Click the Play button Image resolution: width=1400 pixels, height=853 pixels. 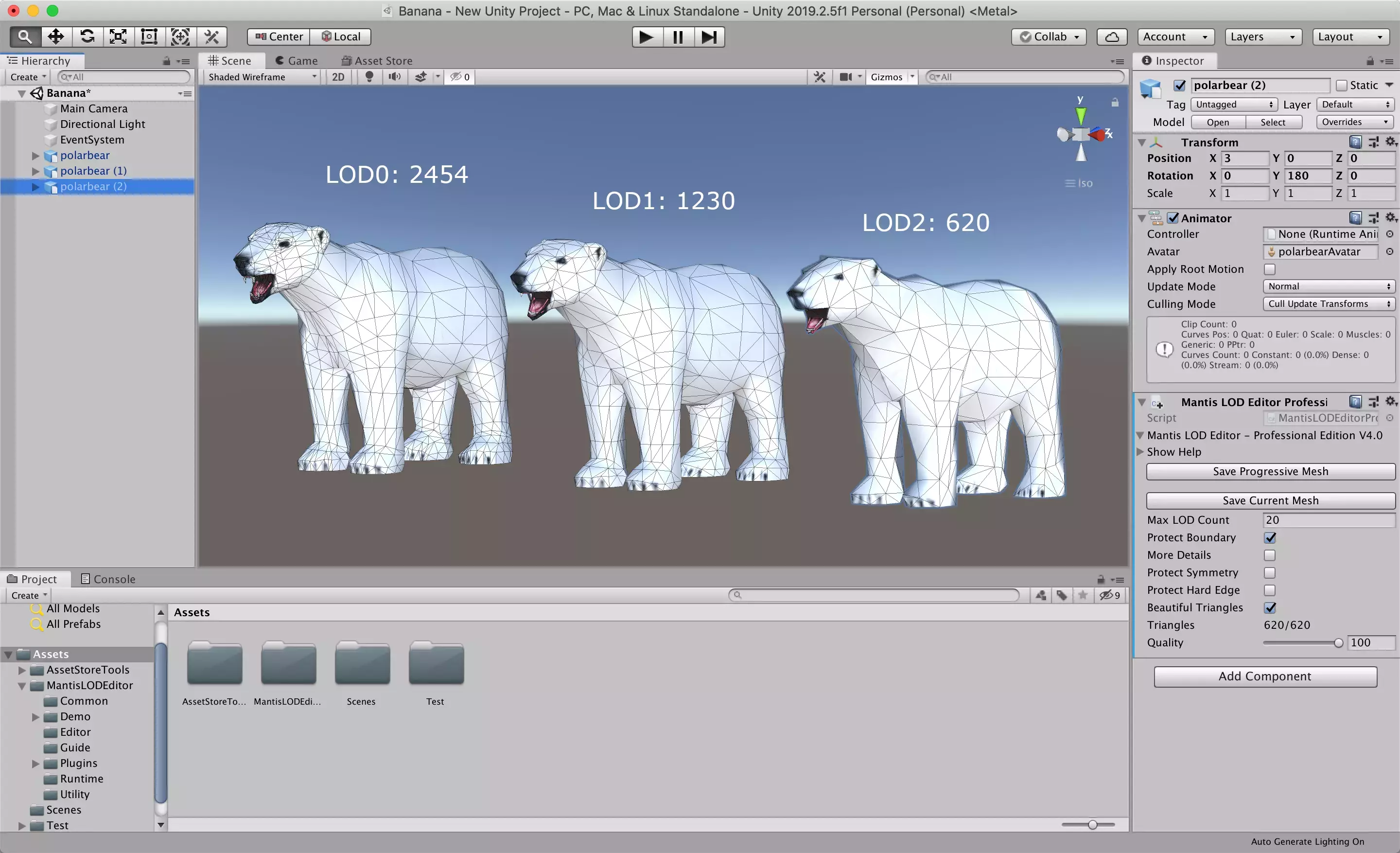(646, 37)
